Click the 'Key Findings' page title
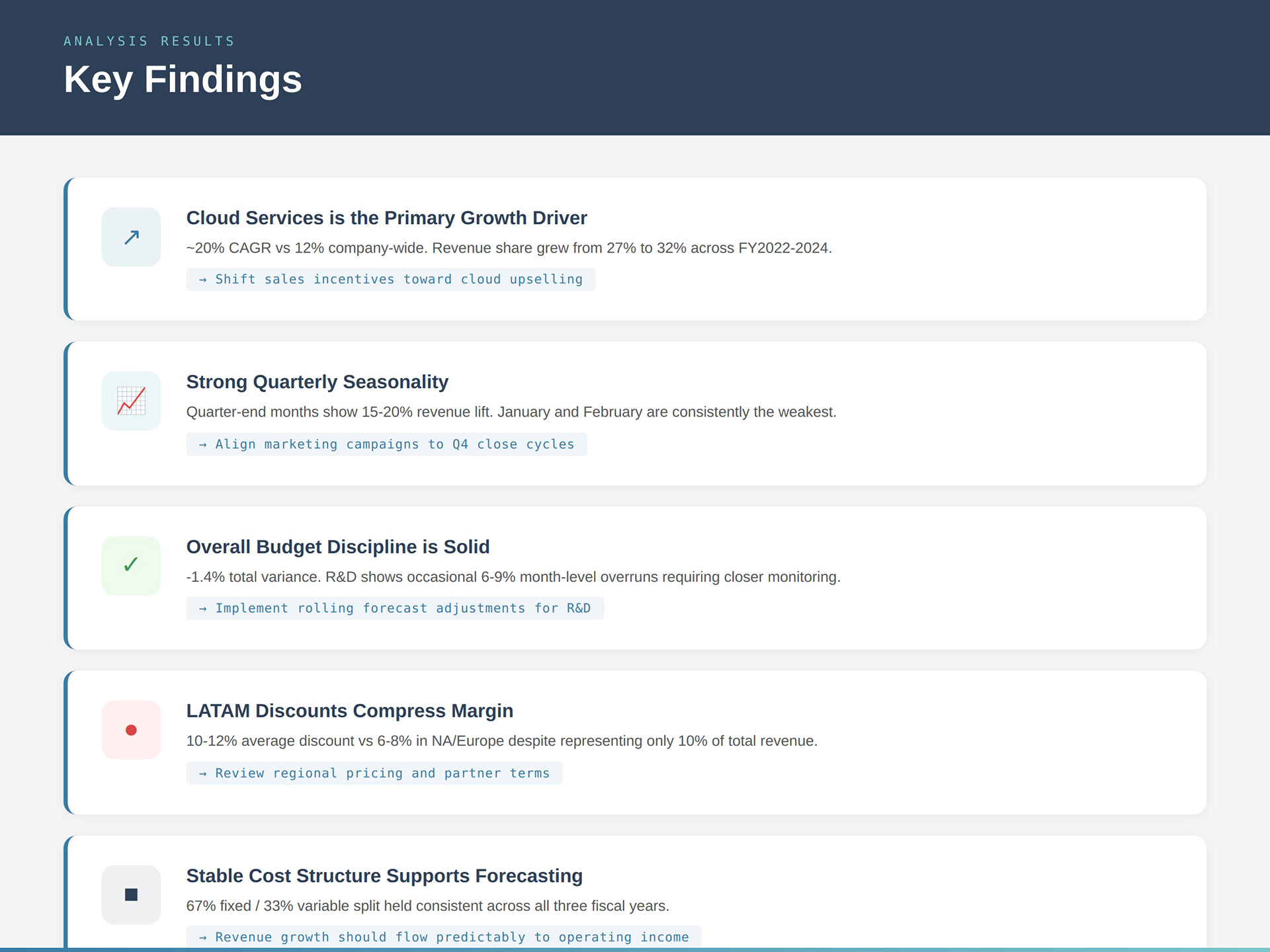This screenshot has height=952, width=1270. (183, 79)
